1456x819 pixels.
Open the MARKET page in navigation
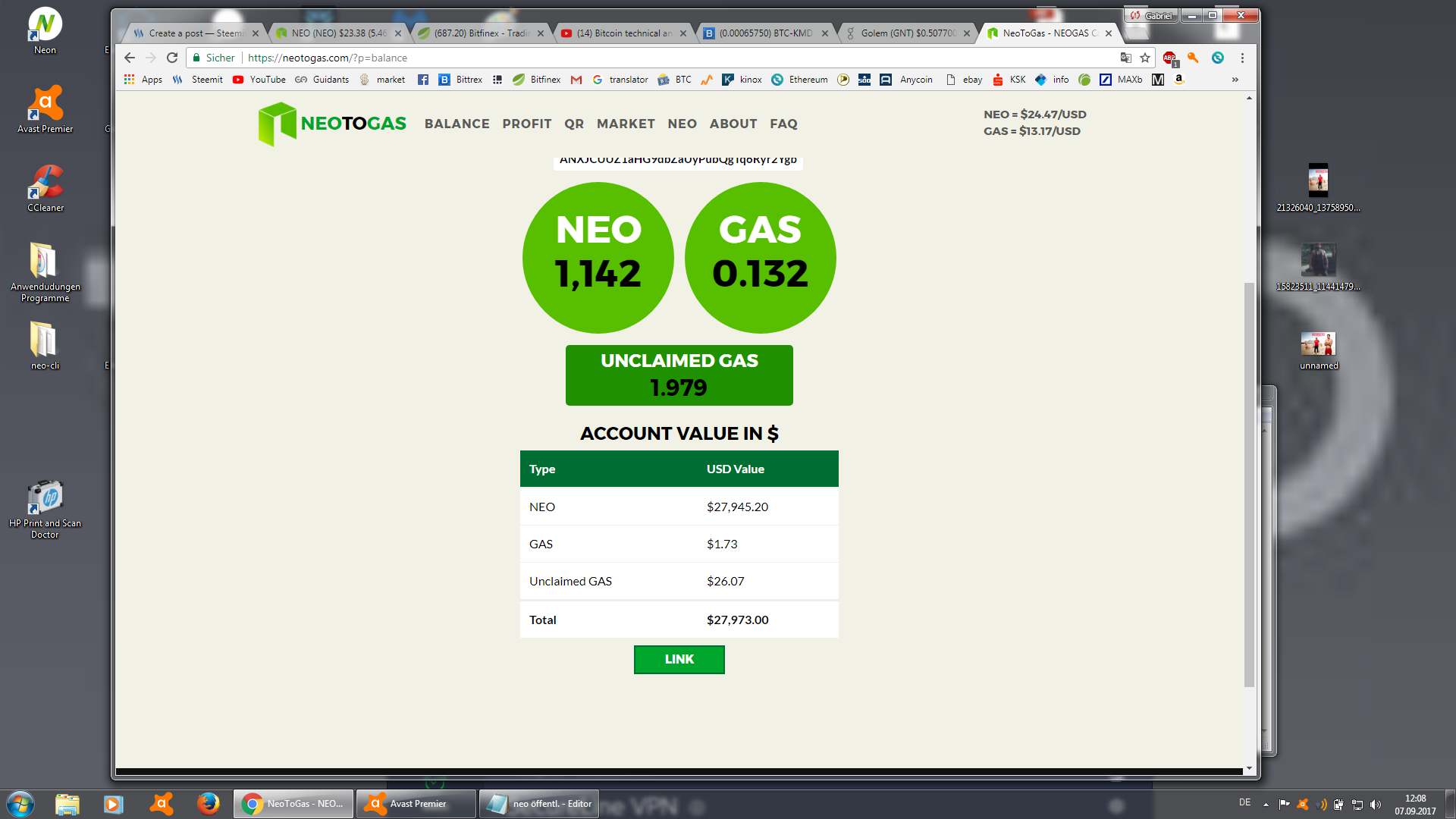tap(626, 124)
